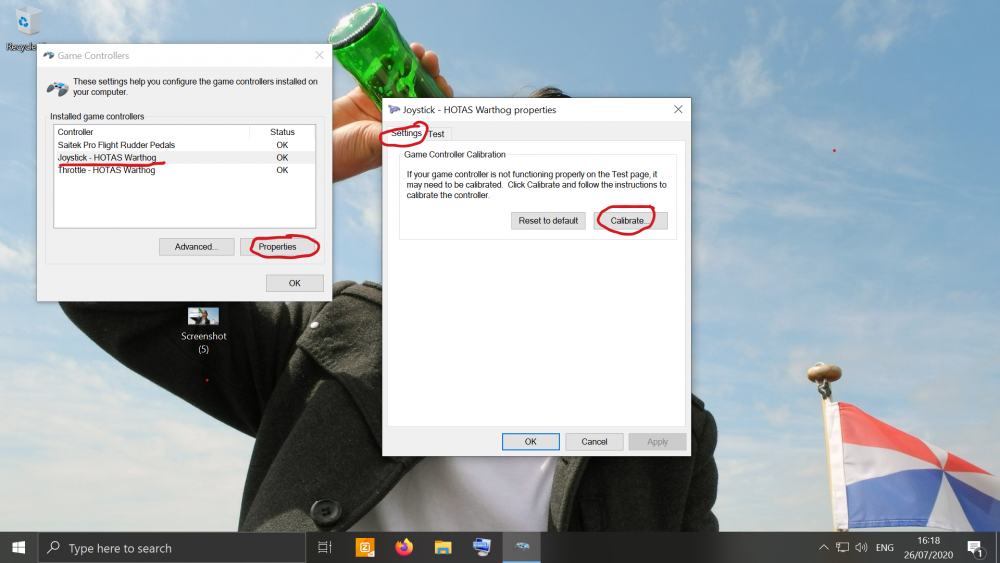The width and height of the screenshot is (1000, 563).
Task: Open Properties for the selected controller
Action: pyautogui.click(x=277, y=247)
